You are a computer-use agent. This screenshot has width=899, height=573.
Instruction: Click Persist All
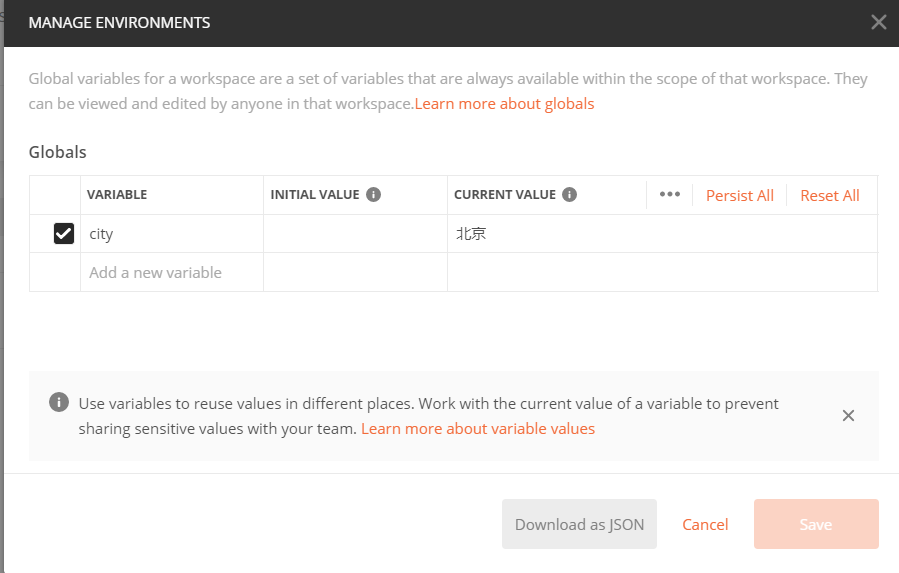(x=740, y=195)
